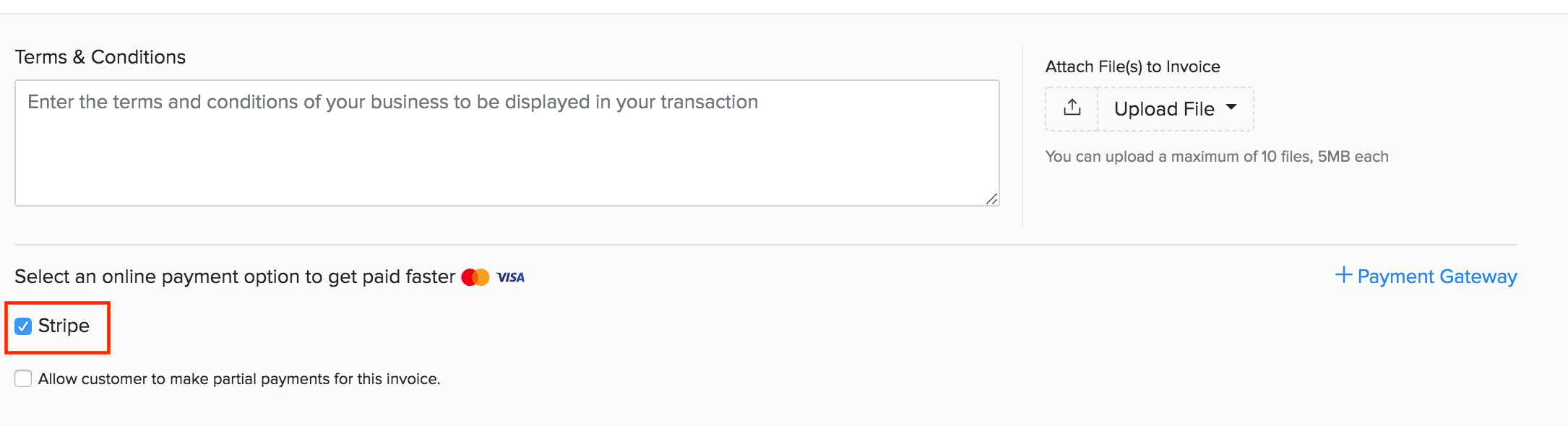Image resolution: width=1568 pixels, height=426 pixels.
Task: Click the blue tick inside the Stripe checkbox
Action: click(22, 326)
